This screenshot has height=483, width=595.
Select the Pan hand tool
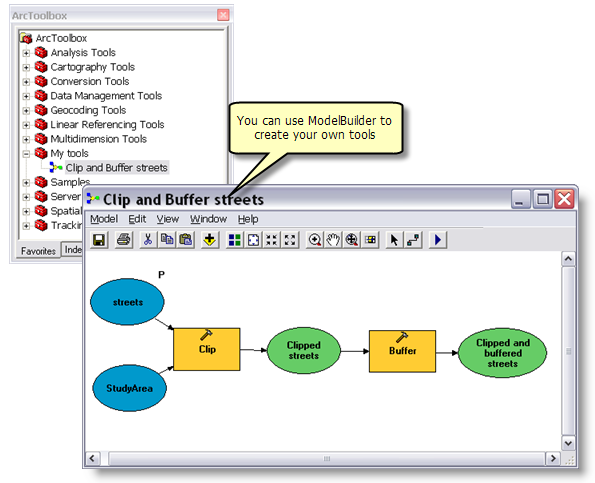point(333,240)
